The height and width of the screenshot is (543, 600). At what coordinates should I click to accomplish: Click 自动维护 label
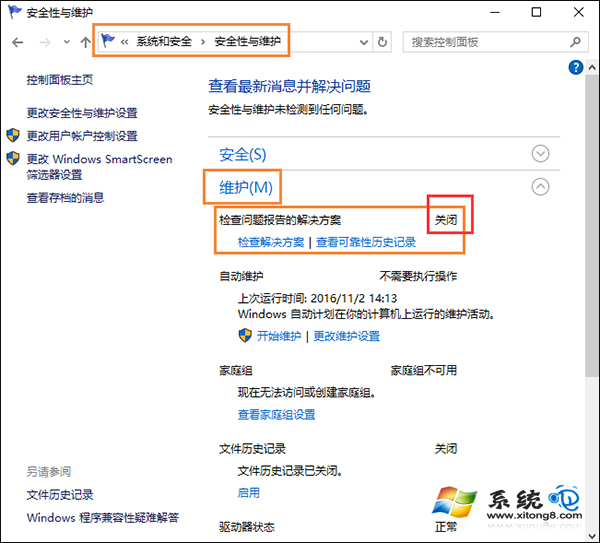coord(241,276)
